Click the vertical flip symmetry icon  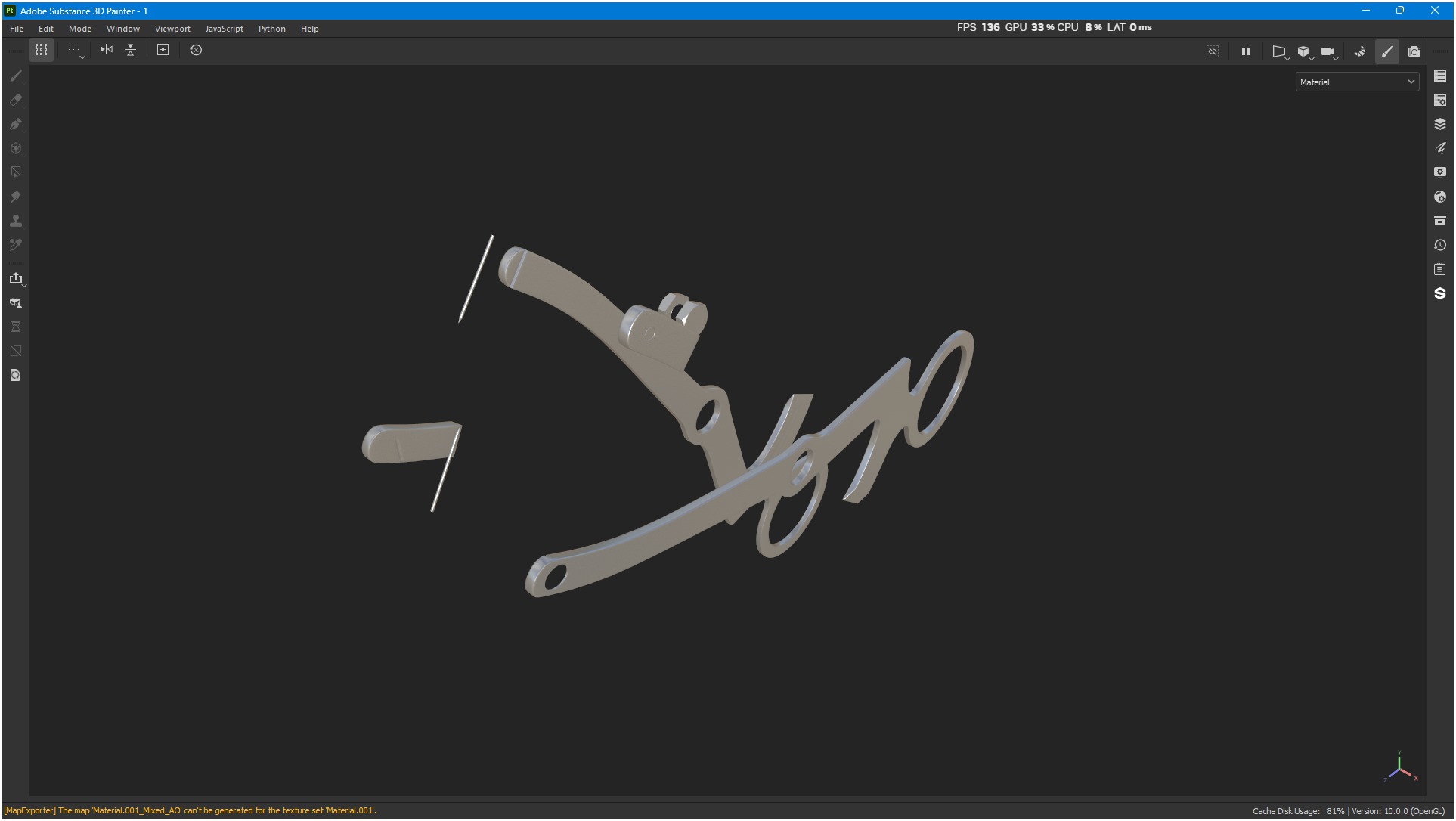pyautogui.click(x=131, y=50)
